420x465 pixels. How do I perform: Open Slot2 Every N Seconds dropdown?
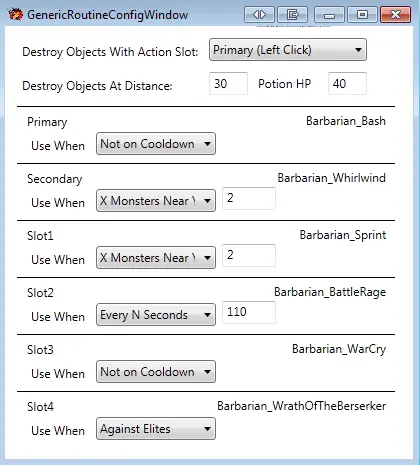pos(156,315)
